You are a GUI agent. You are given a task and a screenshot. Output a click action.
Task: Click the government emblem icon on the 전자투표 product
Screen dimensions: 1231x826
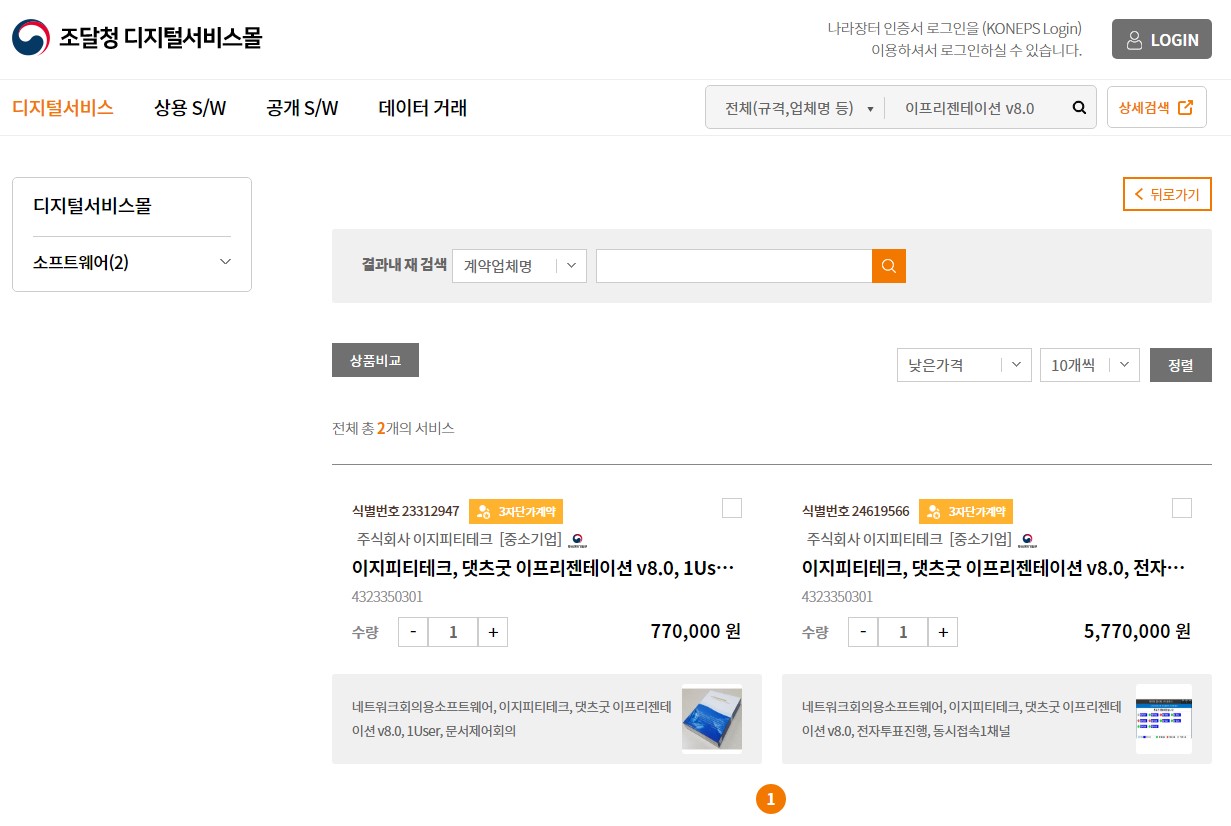click(1027, 540)
